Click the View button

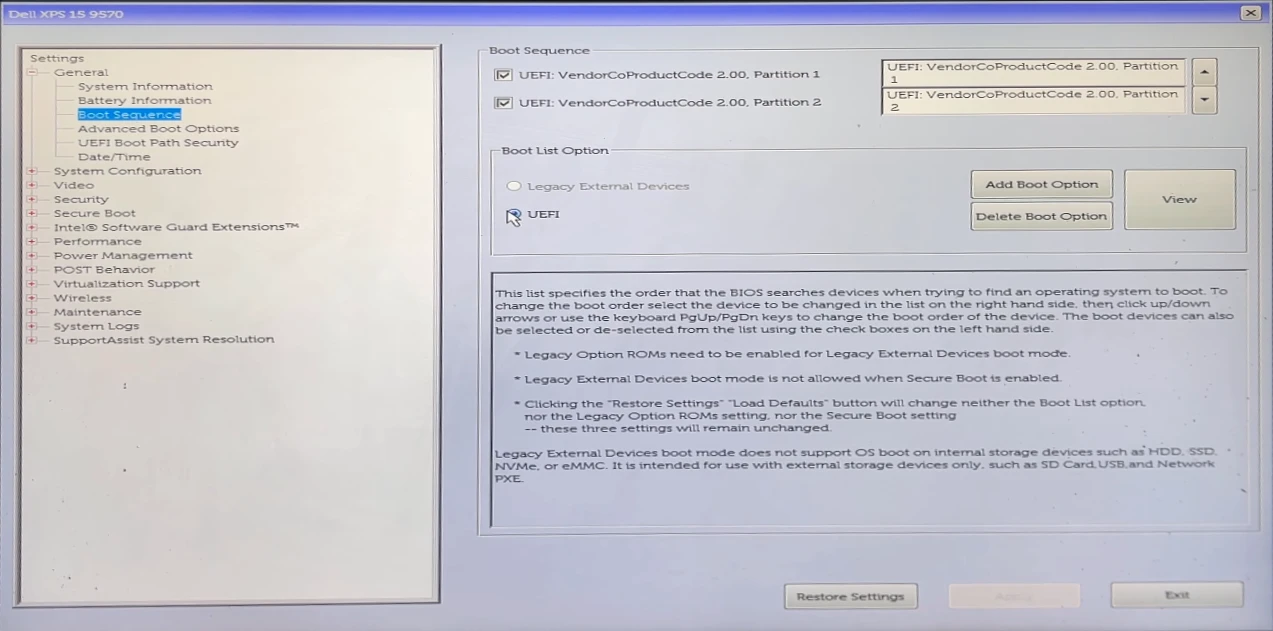click(x=1179, y=199)
